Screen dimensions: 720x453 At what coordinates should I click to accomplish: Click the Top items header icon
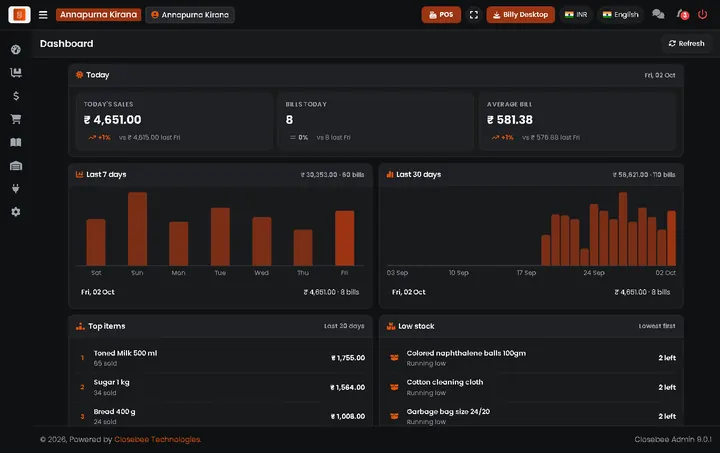coord(80,326)
